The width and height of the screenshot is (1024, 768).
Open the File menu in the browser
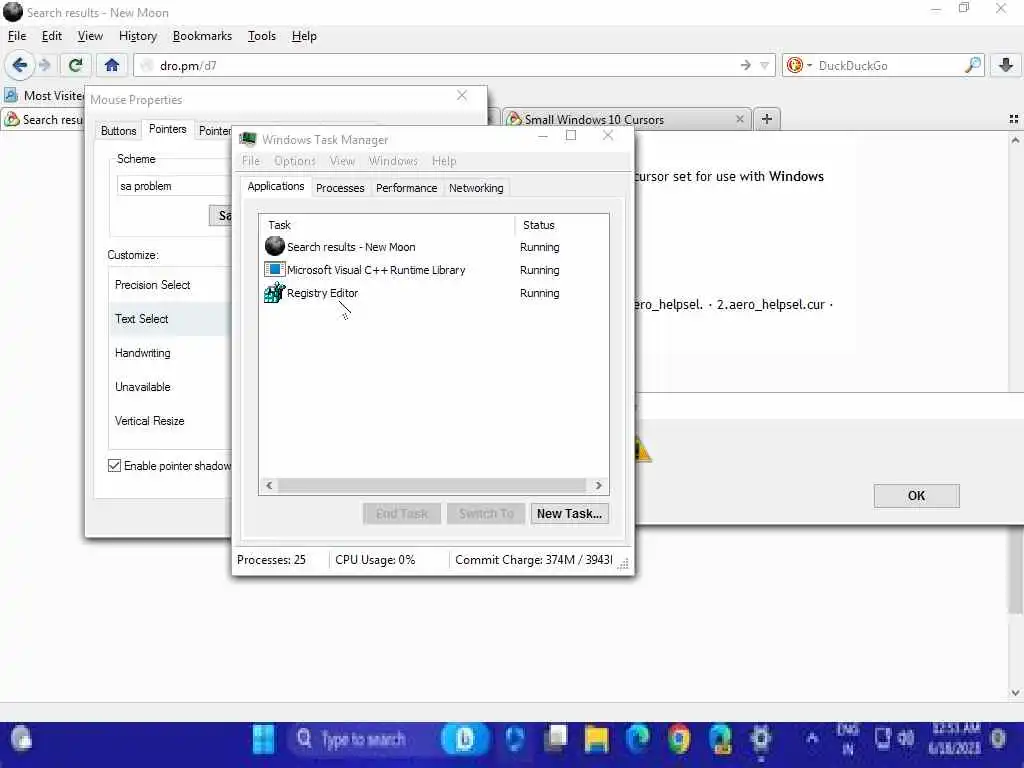click(17, 36)
